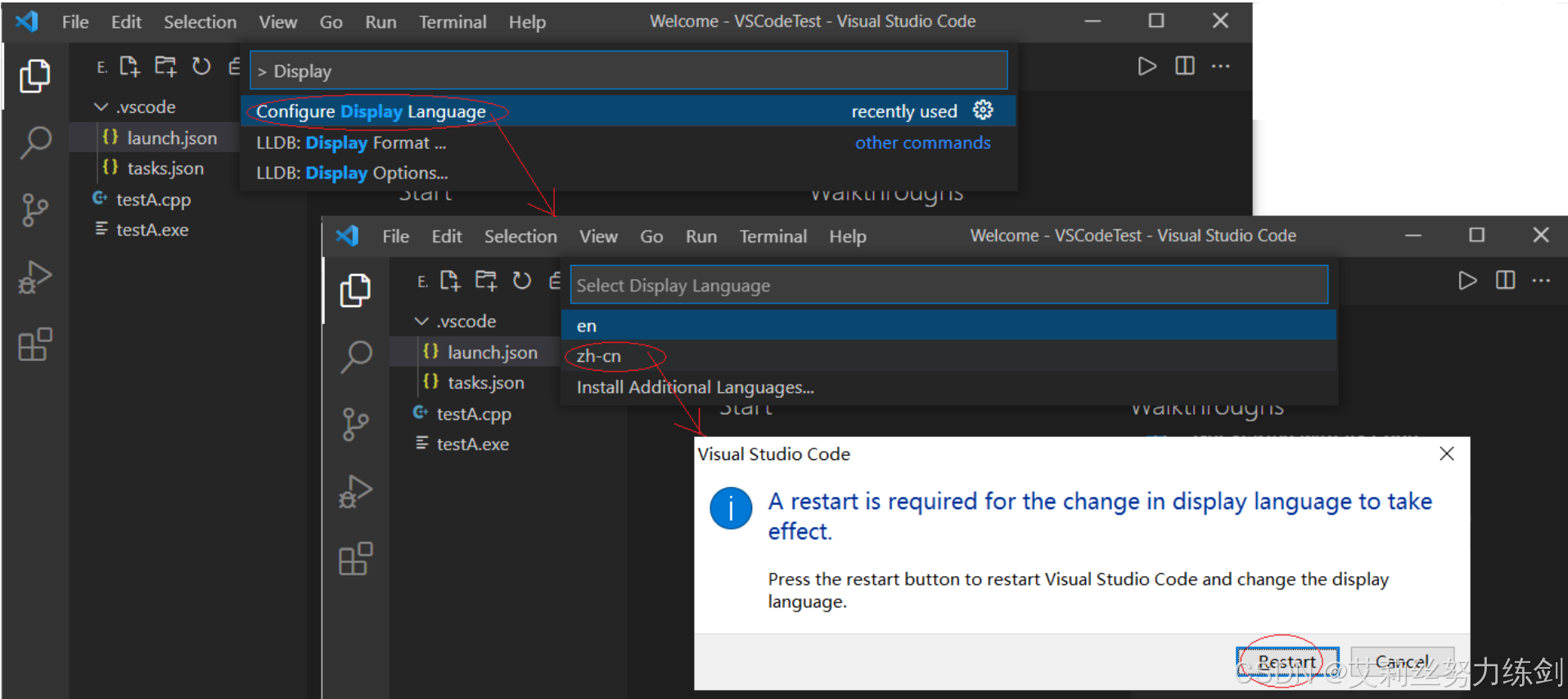Focus the Select Display Language input field

(949, 285)
